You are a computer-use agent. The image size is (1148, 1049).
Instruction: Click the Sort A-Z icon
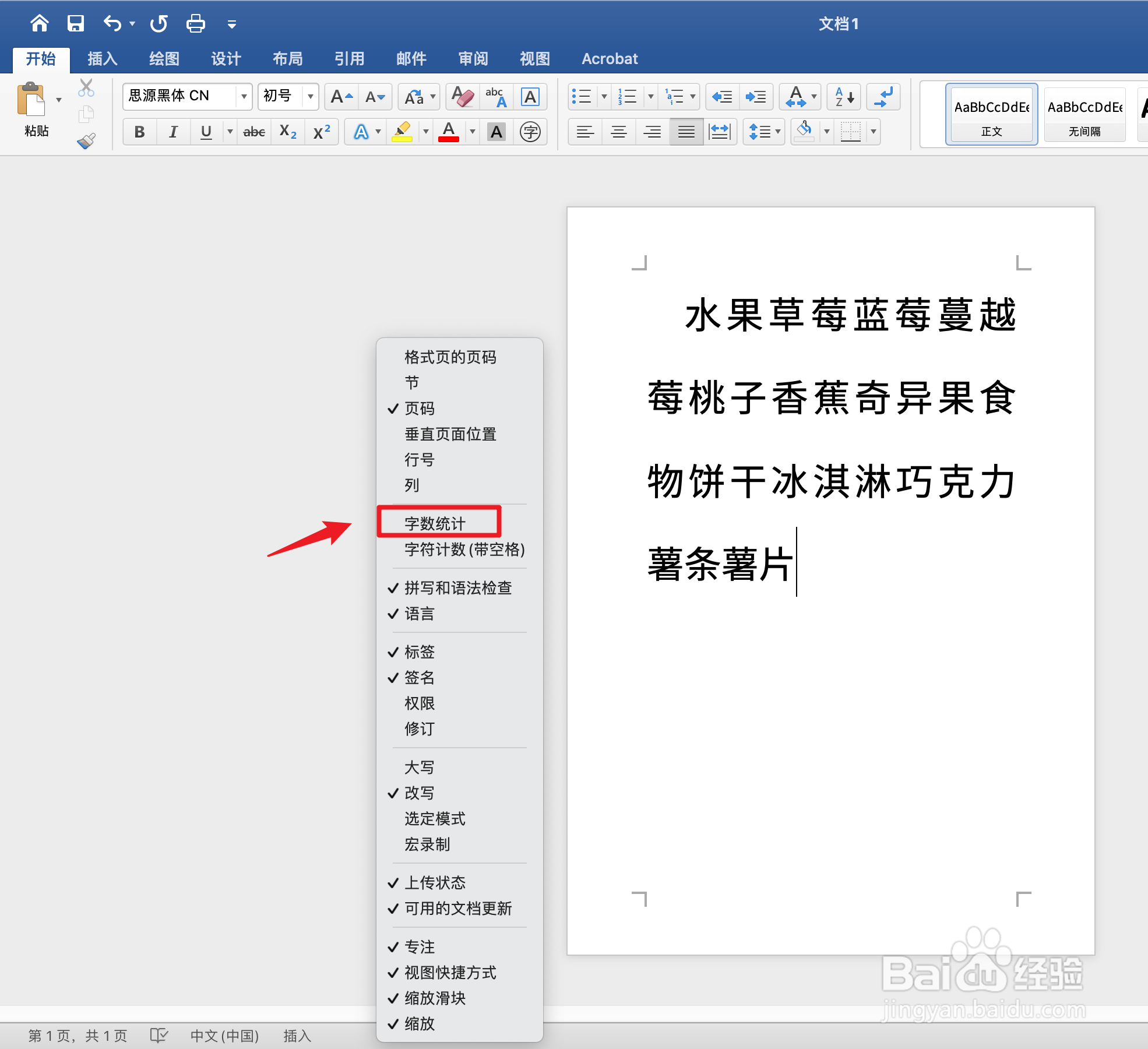843,97
